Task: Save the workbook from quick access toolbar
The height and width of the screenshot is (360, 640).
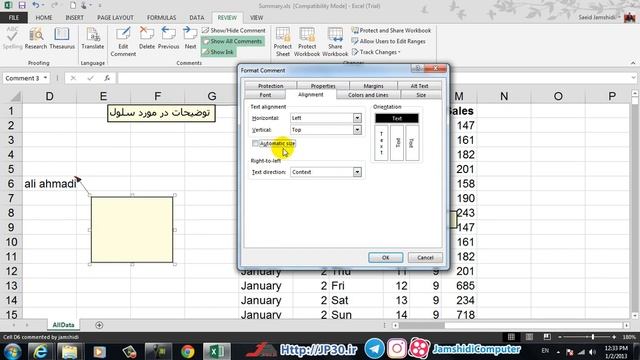Action: 22,6
